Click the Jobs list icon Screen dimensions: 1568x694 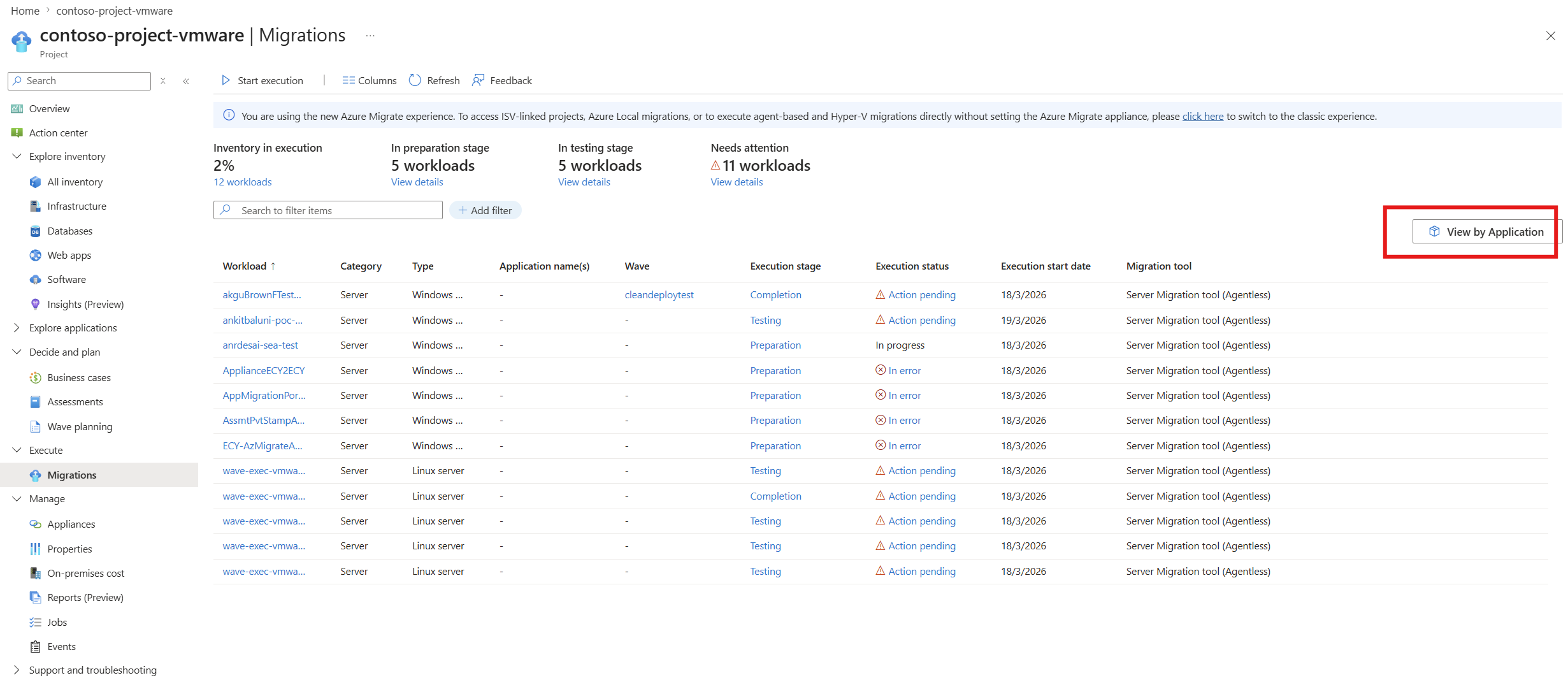coord(36,623)
